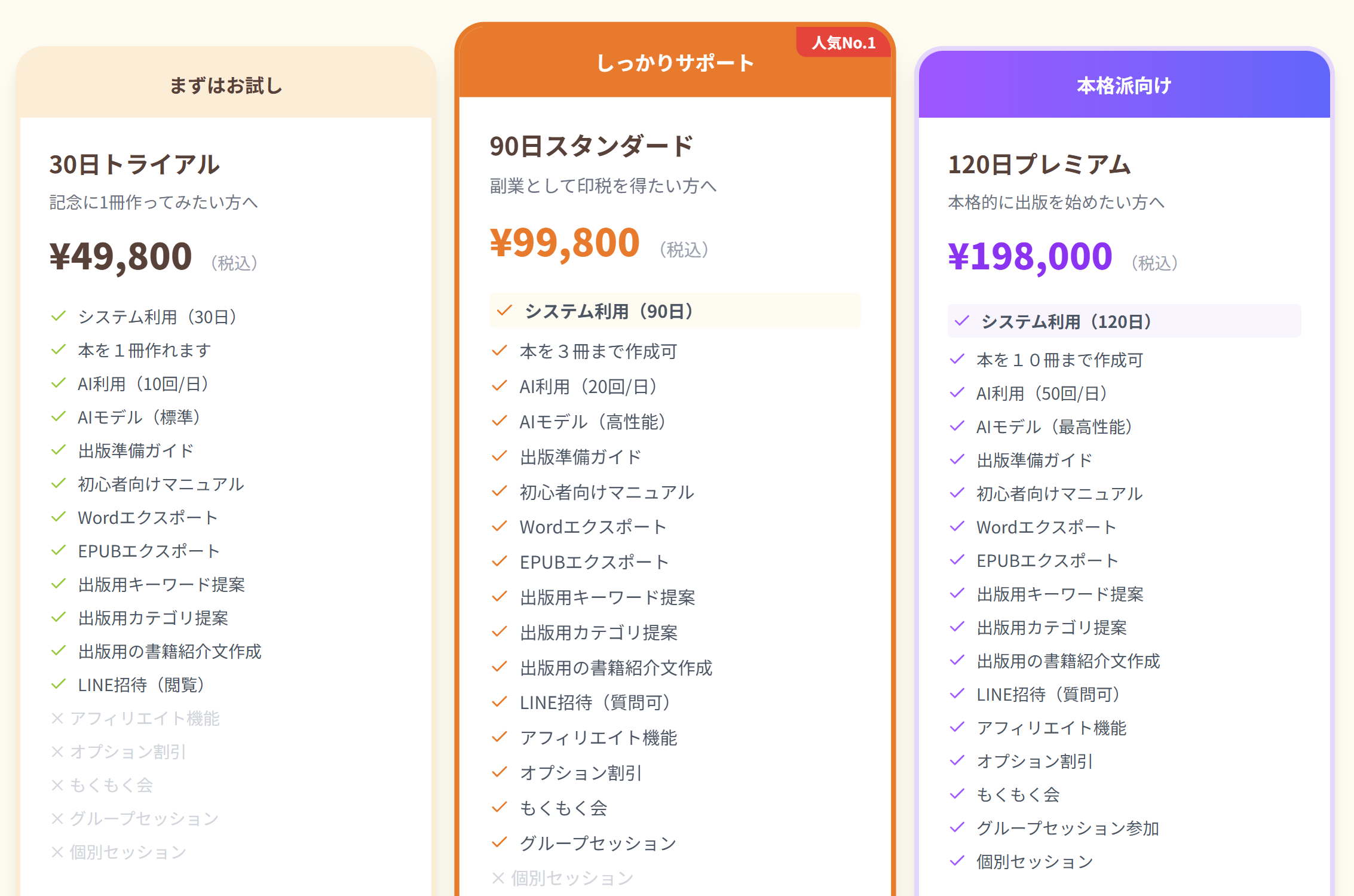This screenshot has width=1354, height=896.
Task: Click checkmark next to LINE招待（閲覧）
Action: (x=58, y=685)
